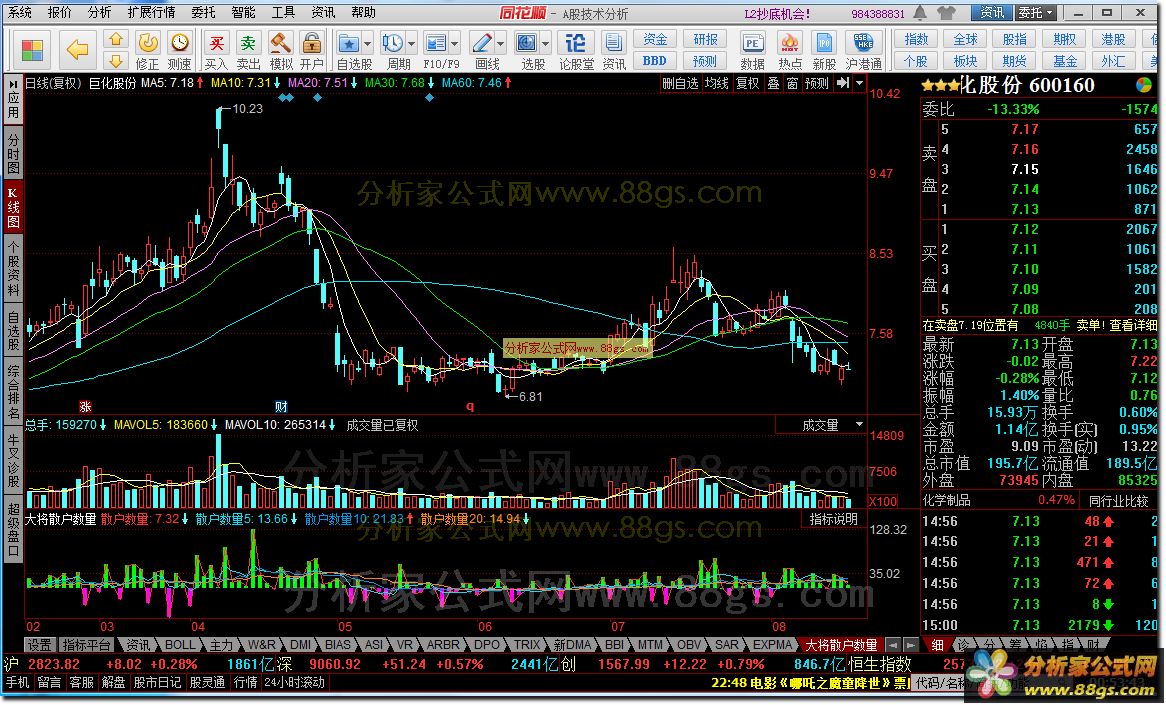This screenshot has width=1166, height=705.
Task: Open the 智能 menu
Action: click(x=243, y=13)
